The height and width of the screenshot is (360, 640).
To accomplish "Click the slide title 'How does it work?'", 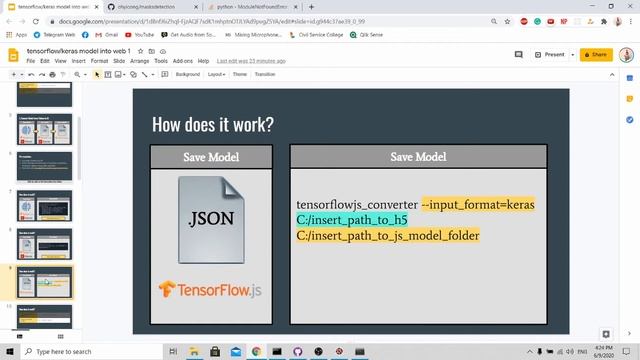I will pyautogui.click(x=213, y=124).
